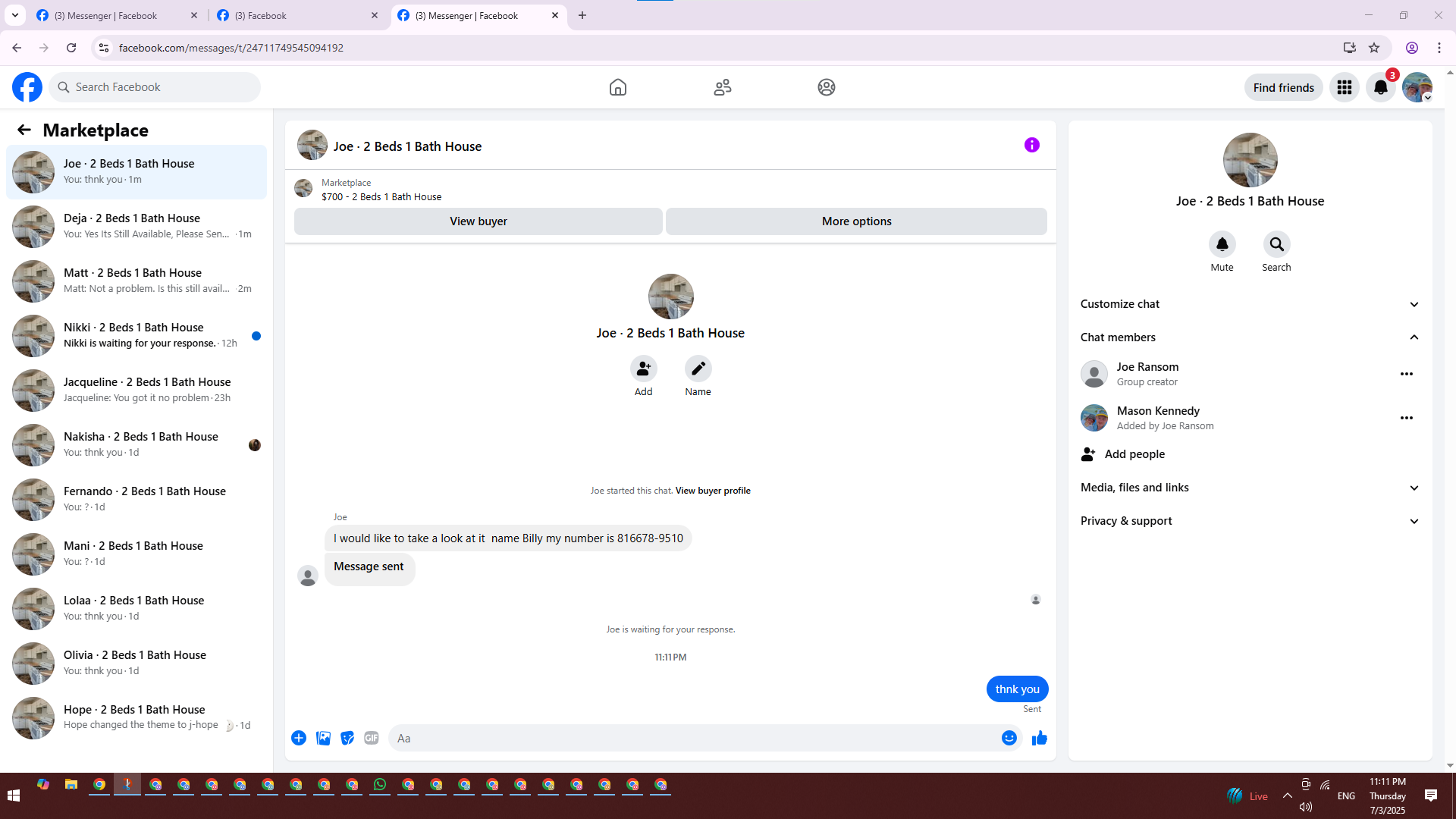Switch to the (3) Facebook browser tab
The width and height of the screenshot is (1456, 819).
coord(296,15)
